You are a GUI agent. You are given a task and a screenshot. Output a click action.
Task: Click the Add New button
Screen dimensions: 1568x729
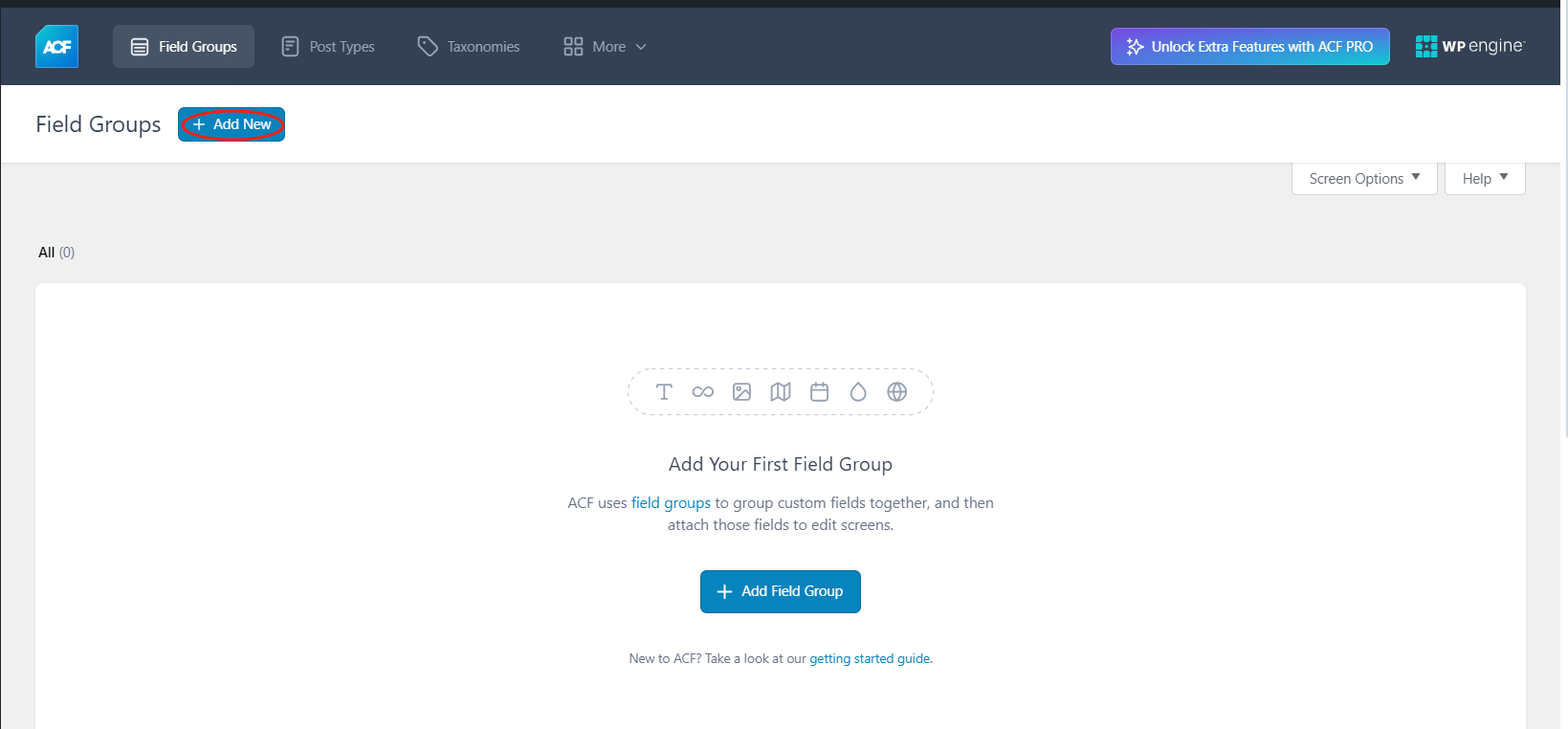click(231, 124)
